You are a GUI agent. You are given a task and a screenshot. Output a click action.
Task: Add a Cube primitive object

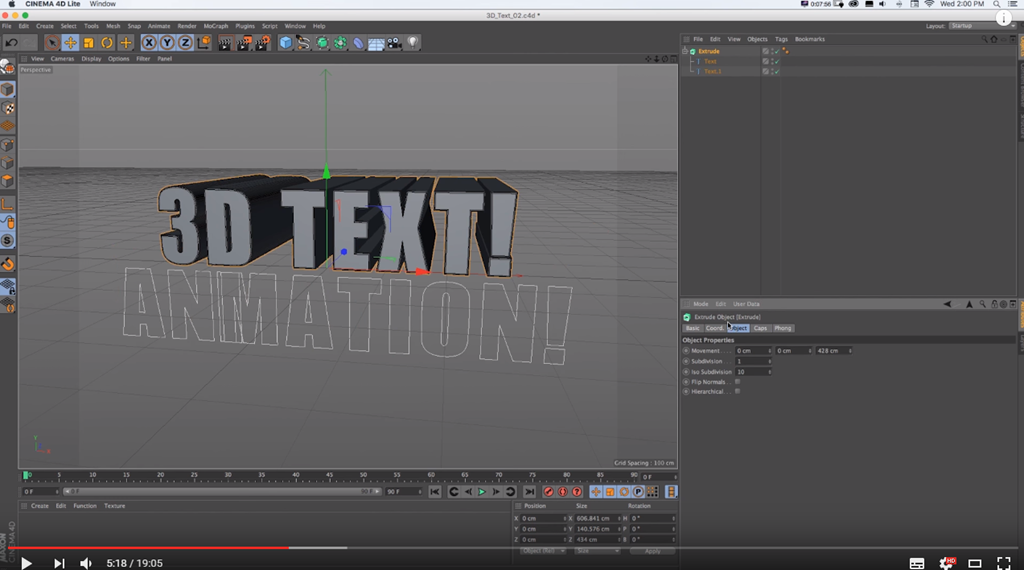[x=285, y=43]
